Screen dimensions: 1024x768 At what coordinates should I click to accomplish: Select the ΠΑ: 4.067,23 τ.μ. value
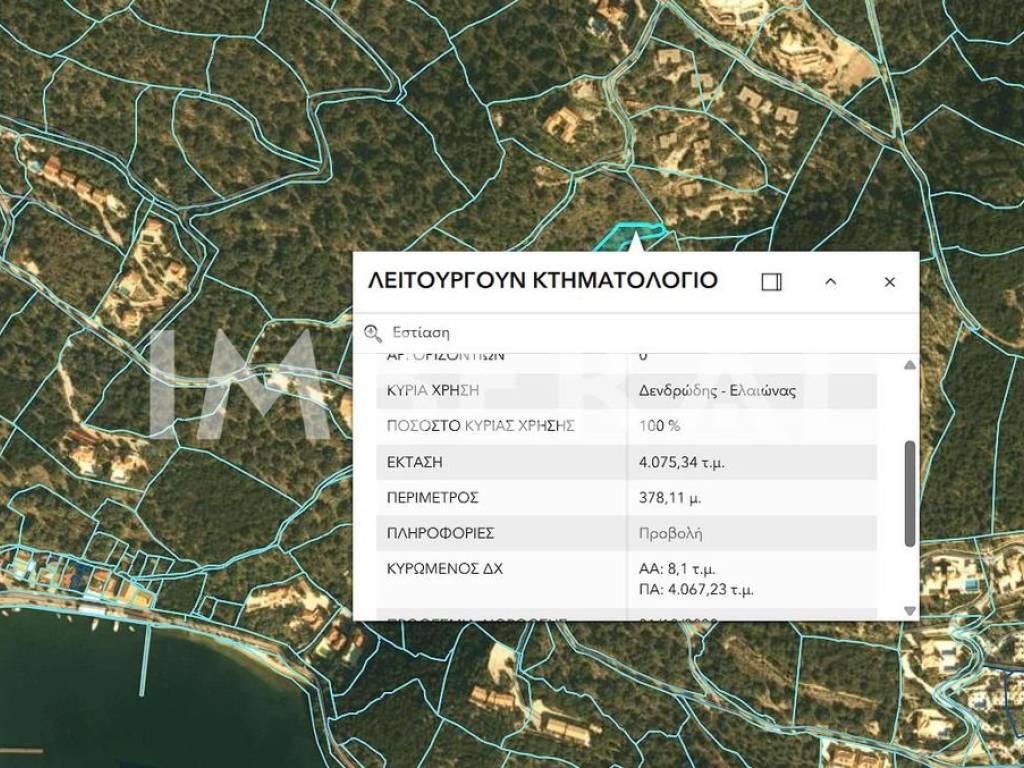point(695,590)
